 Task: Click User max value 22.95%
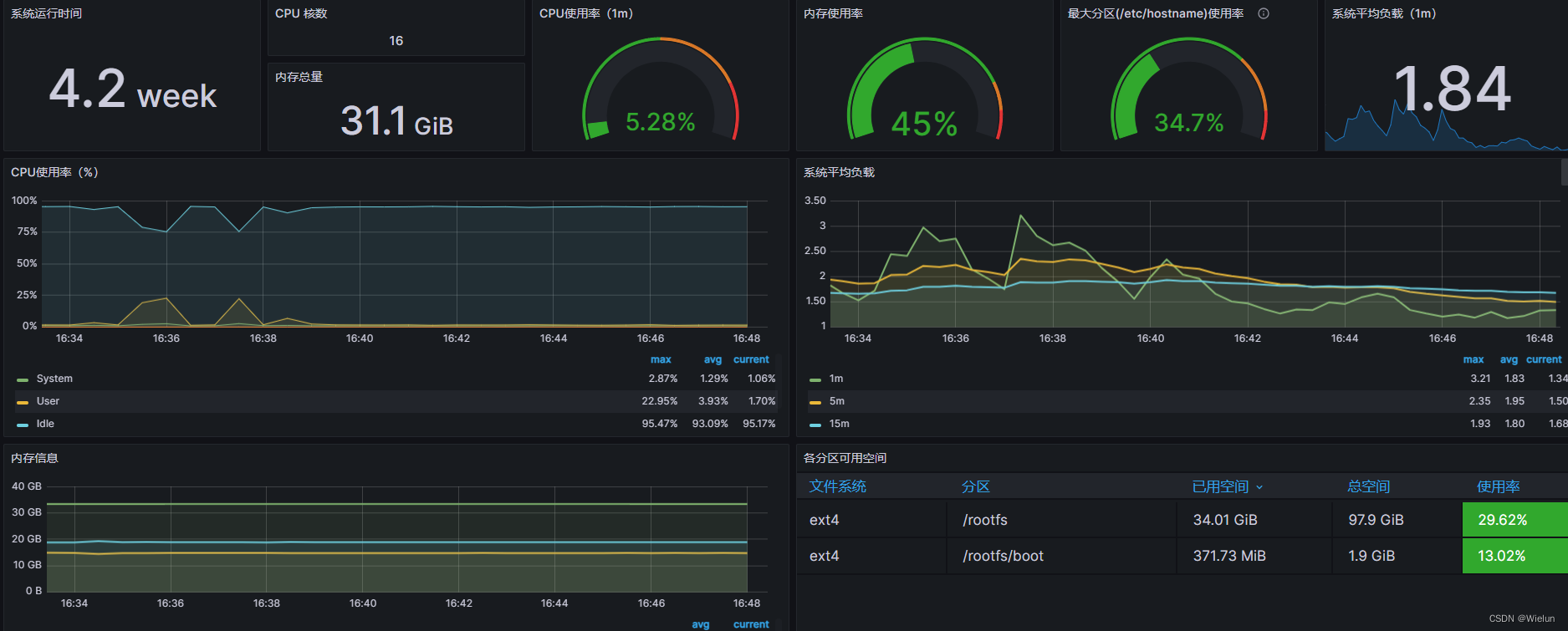point(660,401)
